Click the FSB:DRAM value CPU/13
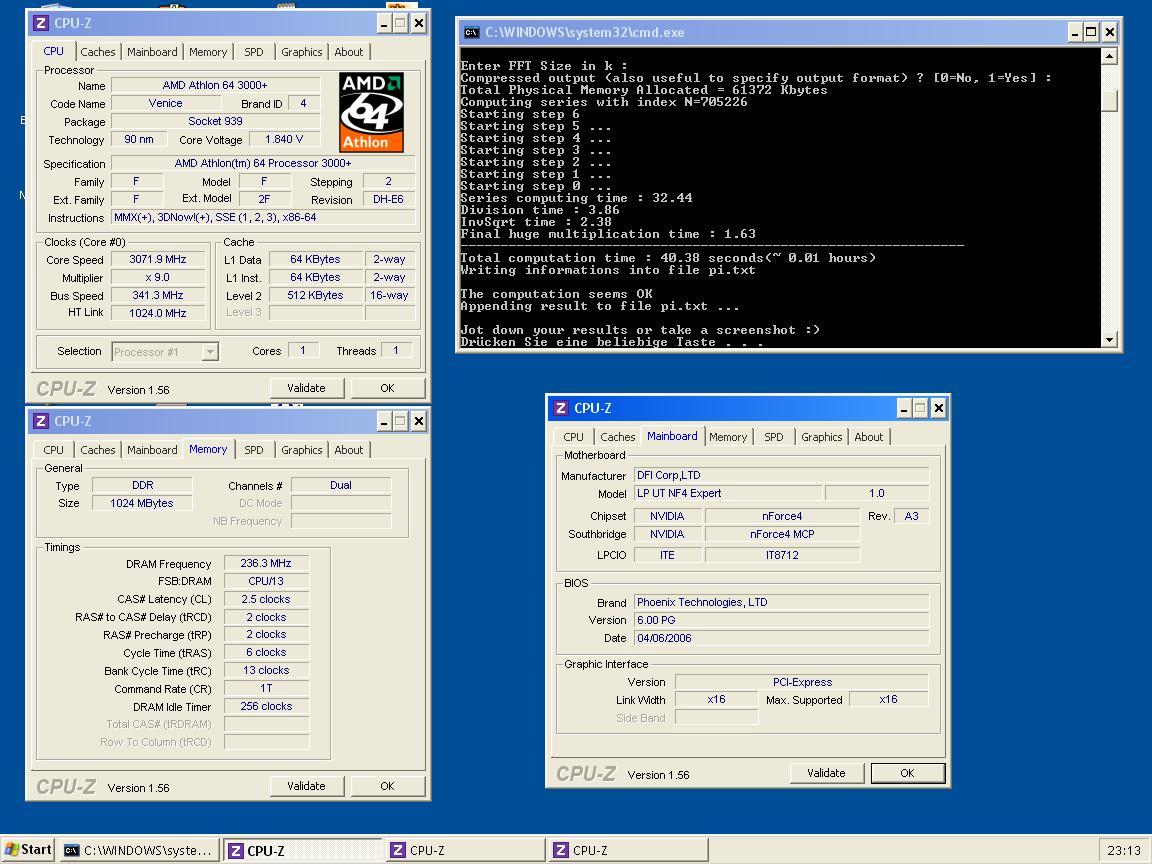1152x864 pixels. [x=266, y=581]
